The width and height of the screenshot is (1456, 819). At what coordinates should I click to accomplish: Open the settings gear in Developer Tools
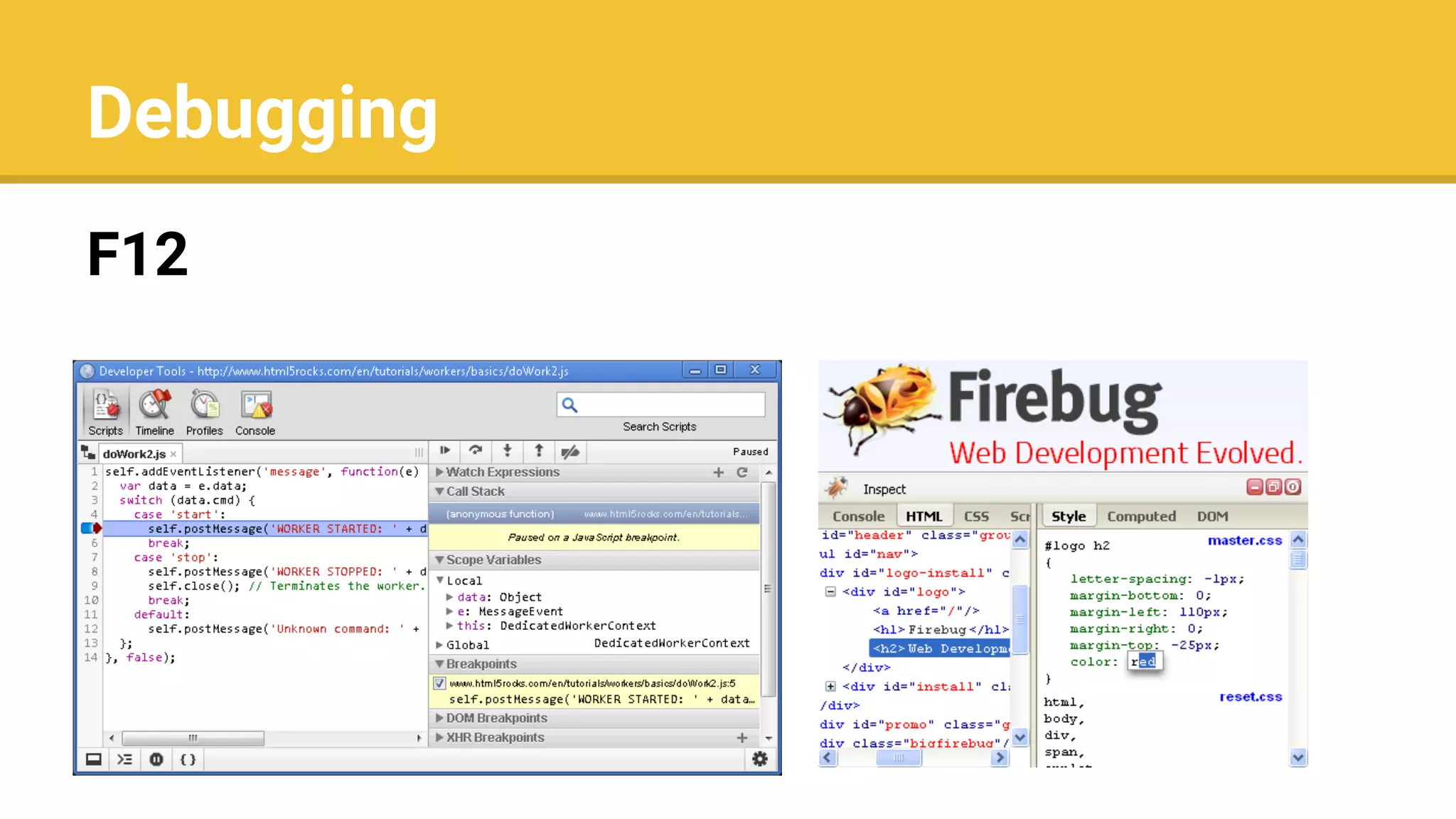tap(760, 759)
